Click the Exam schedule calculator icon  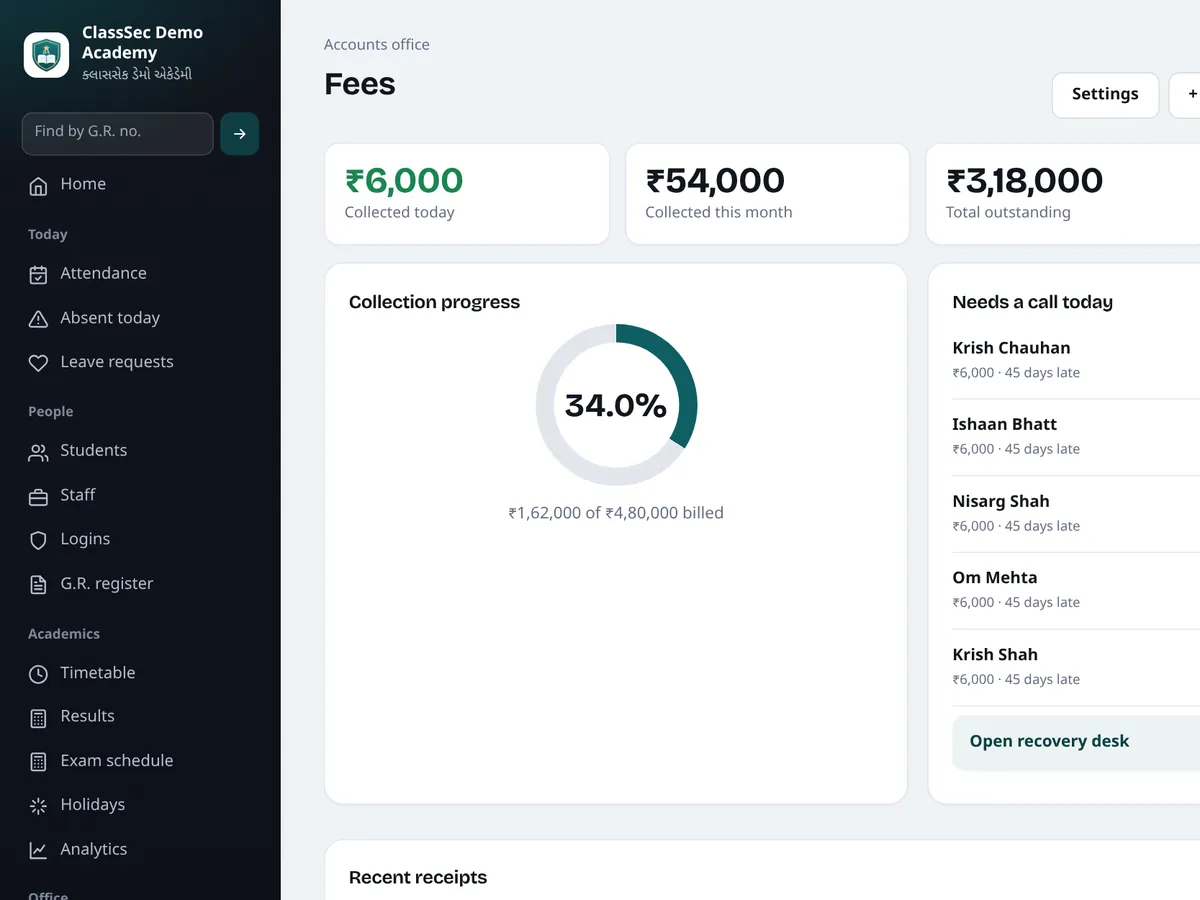coord(38,762)
